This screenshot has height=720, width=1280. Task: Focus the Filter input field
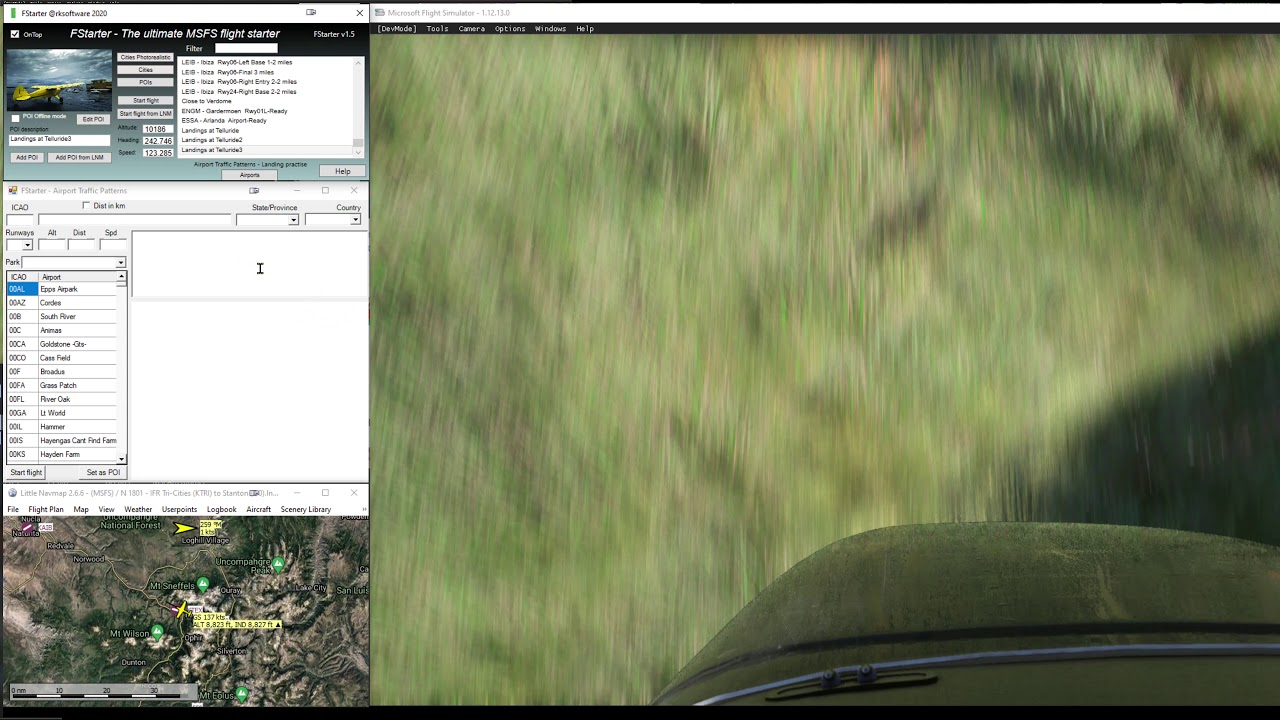246,48
